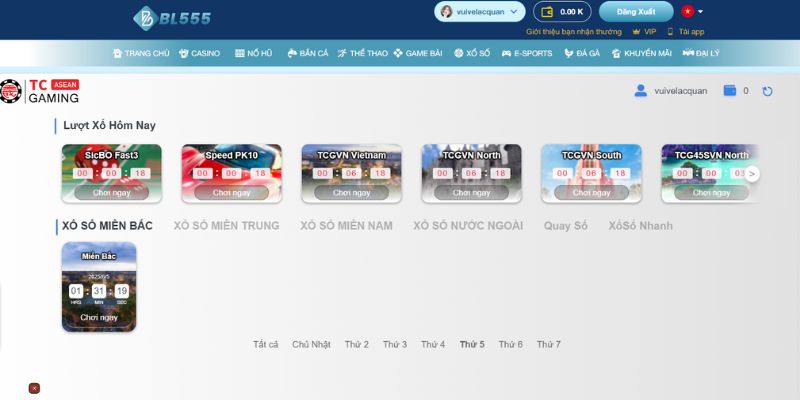Filter by Thứ 5 day
Viewport: 800px width, 400px height.
pos(472,344)
